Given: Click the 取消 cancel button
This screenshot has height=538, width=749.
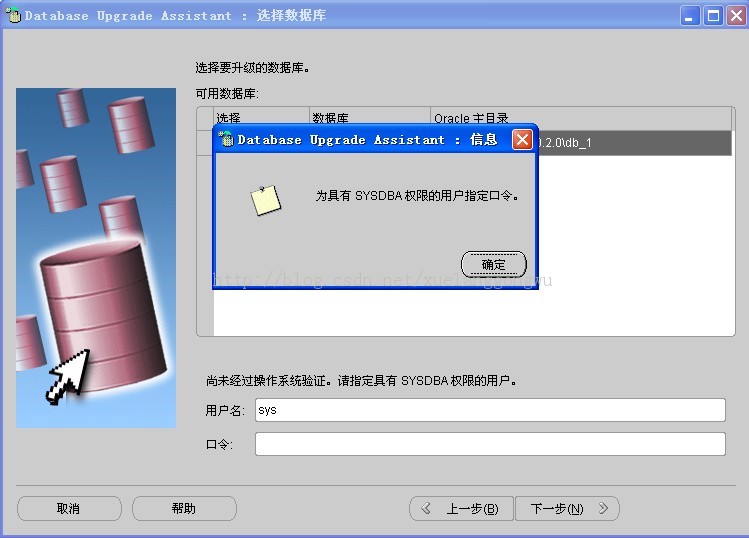Looking at the screenshot, I should [69, 508].
